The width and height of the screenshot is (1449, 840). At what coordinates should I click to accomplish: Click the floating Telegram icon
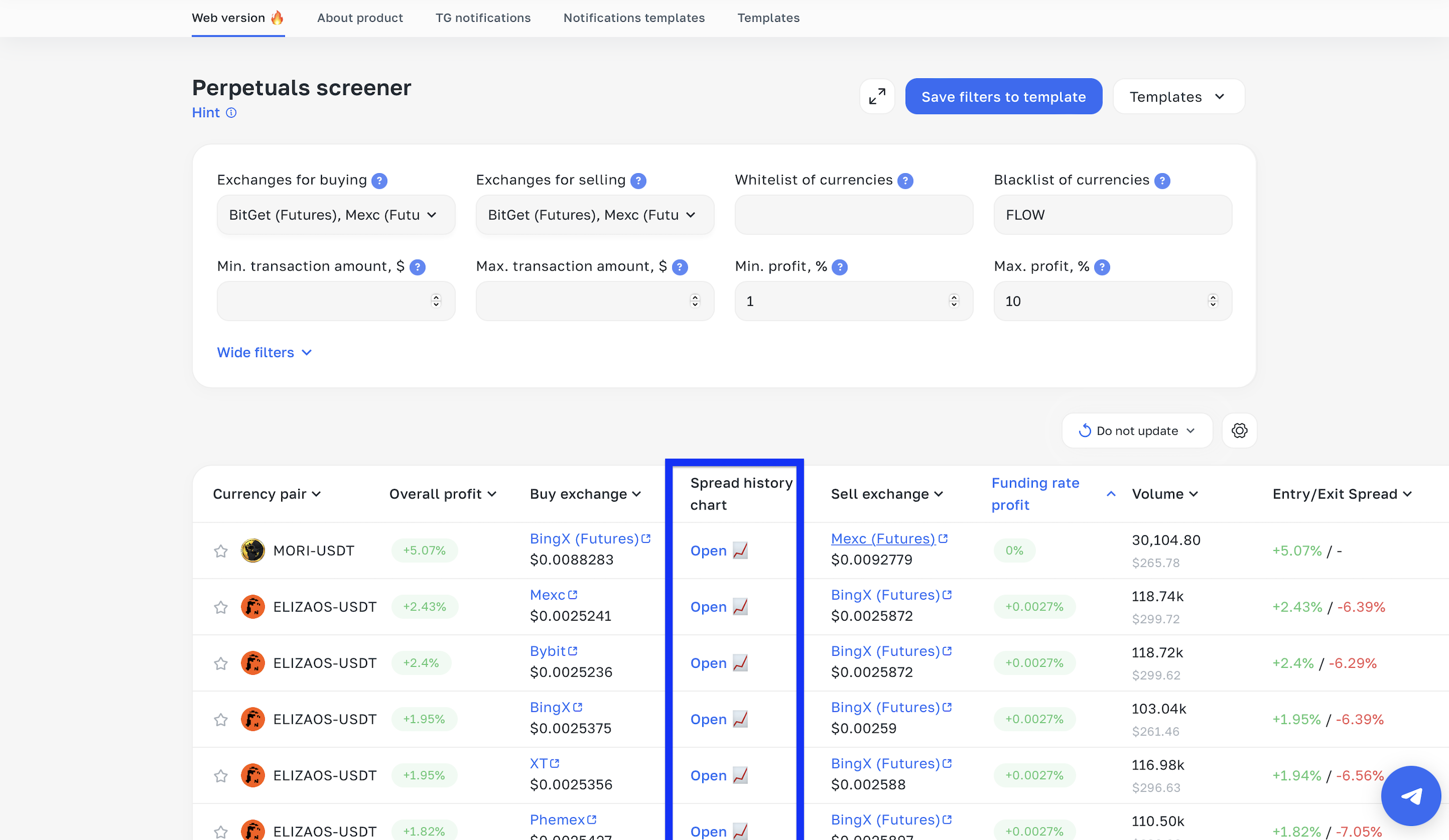(1410, 796)
